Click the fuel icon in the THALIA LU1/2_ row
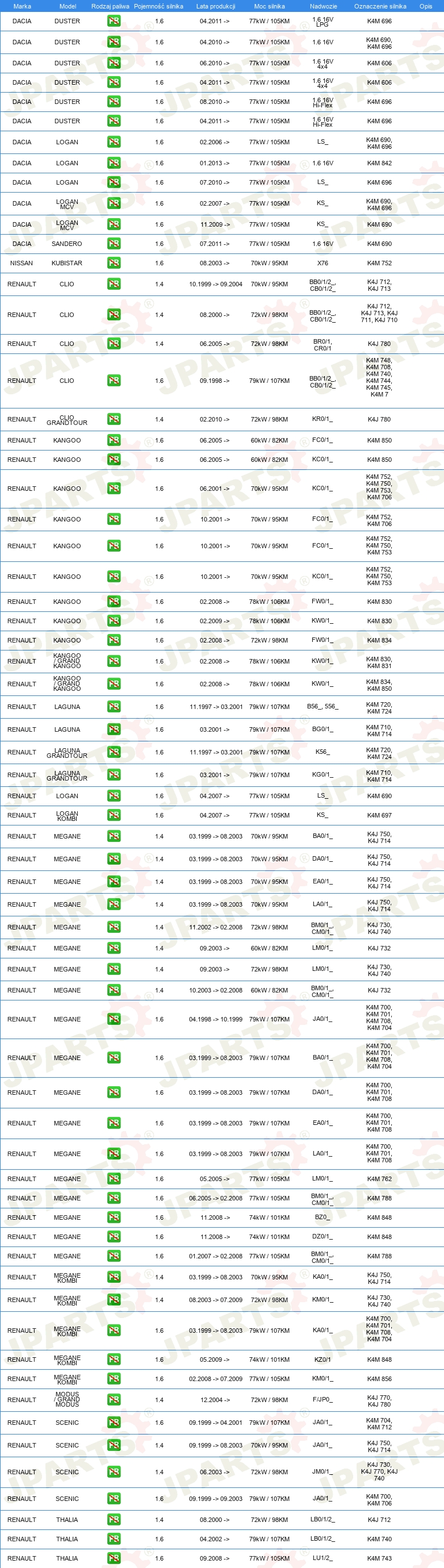This screenshot has height=1568, width=444. (x=114, y=1559)
